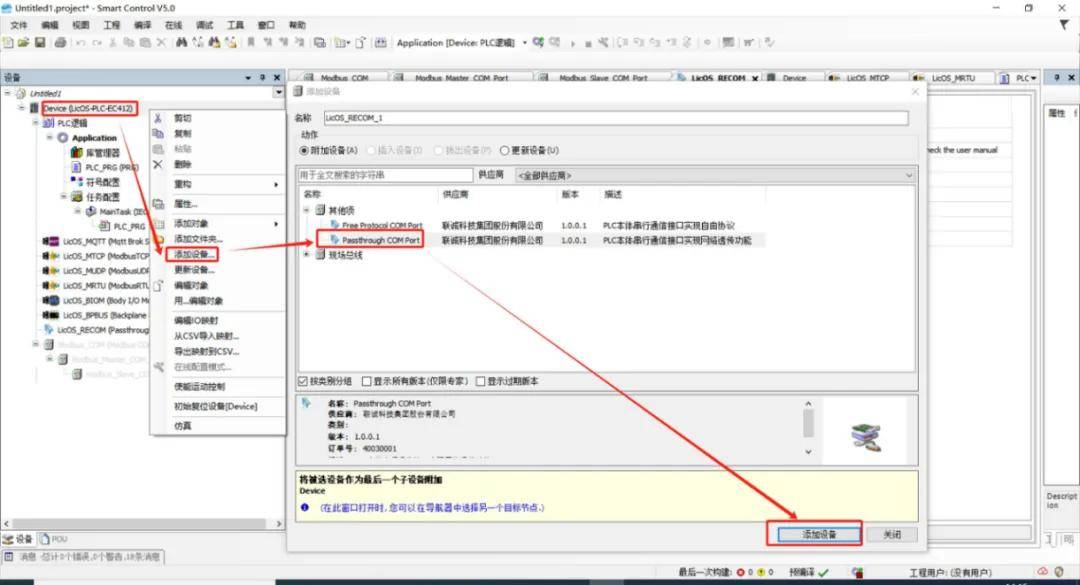Click the scissors Cut icon in context menu
Screen dimensions: 1080x585
(158, 118)
